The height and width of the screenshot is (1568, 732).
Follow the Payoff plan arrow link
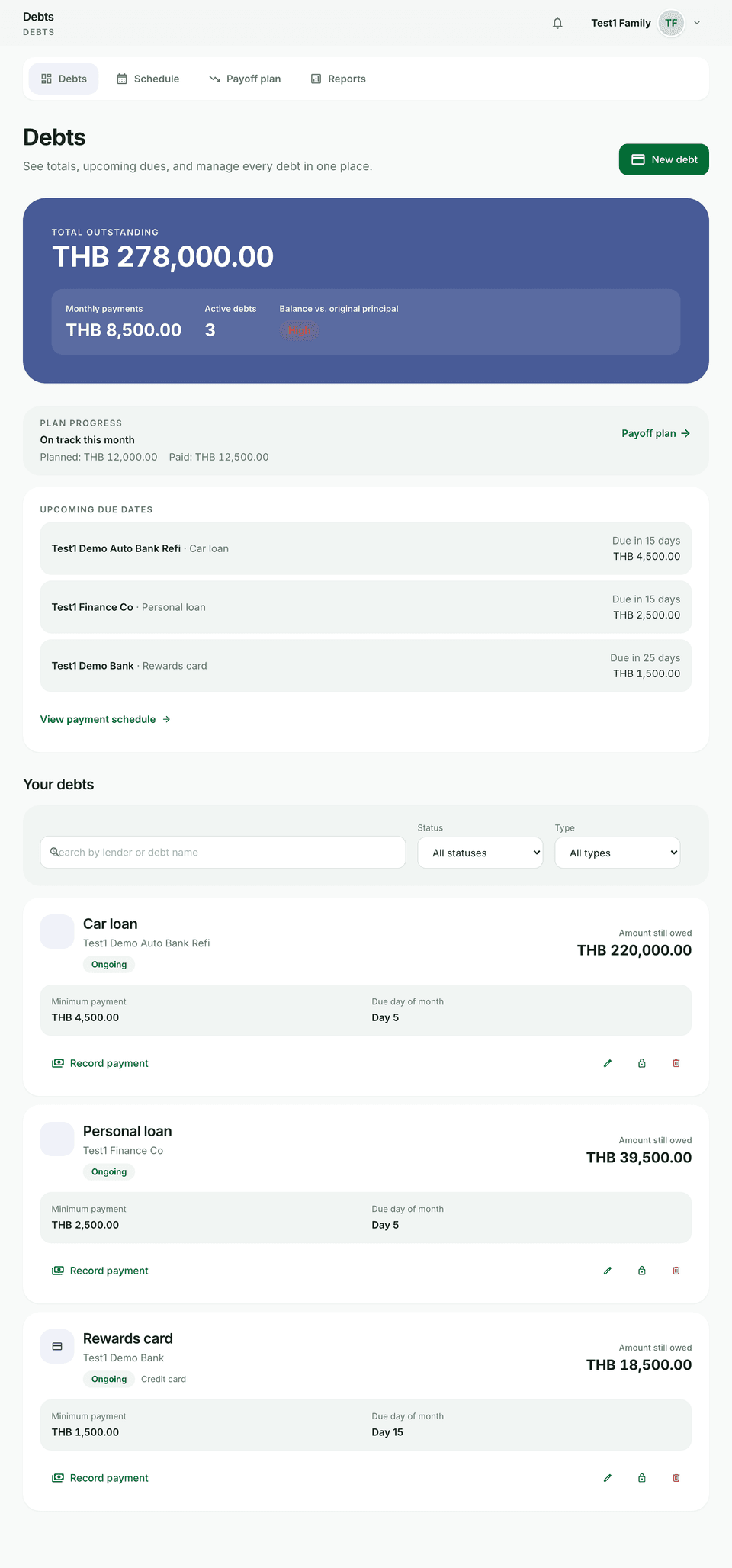point(656,433)
